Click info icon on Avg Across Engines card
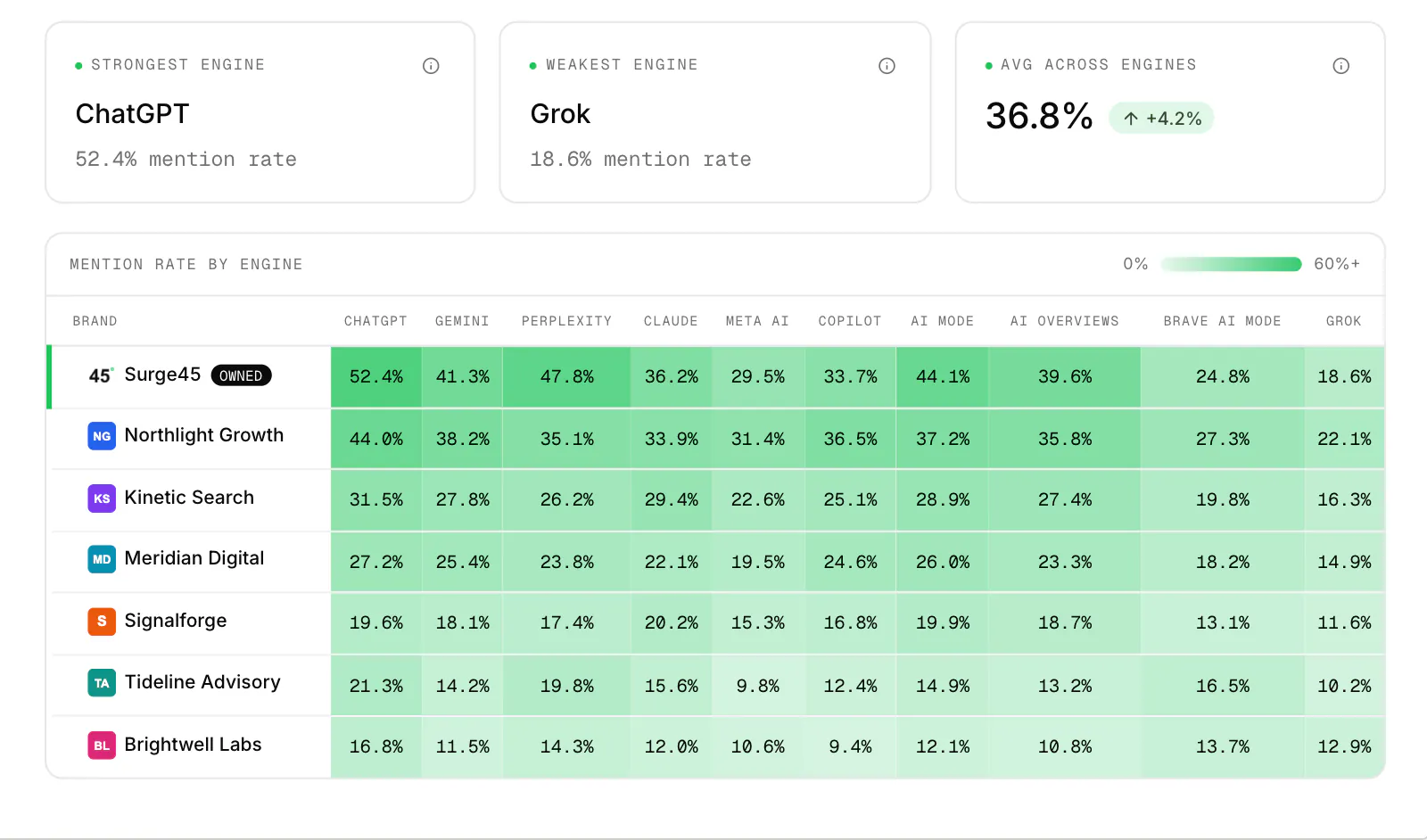1427x840 pixels. coord(1340,66)
